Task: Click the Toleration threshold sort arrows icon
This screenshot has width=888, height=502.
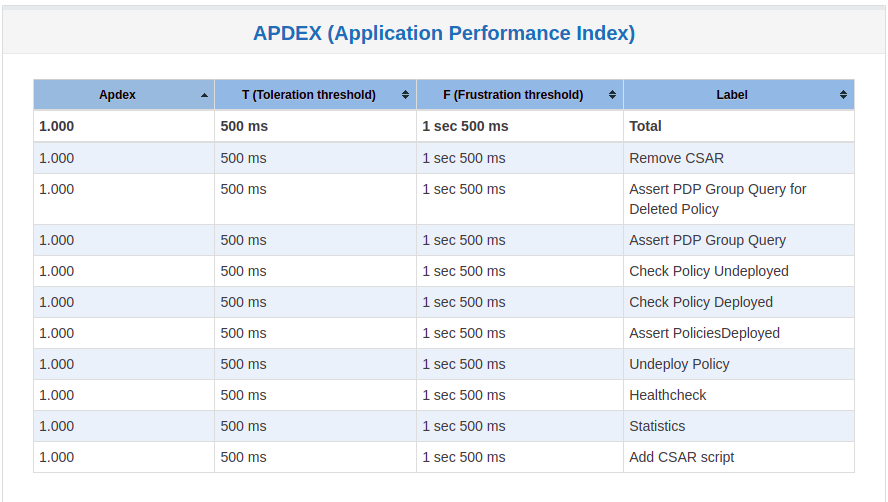Action: click(405, 95)
